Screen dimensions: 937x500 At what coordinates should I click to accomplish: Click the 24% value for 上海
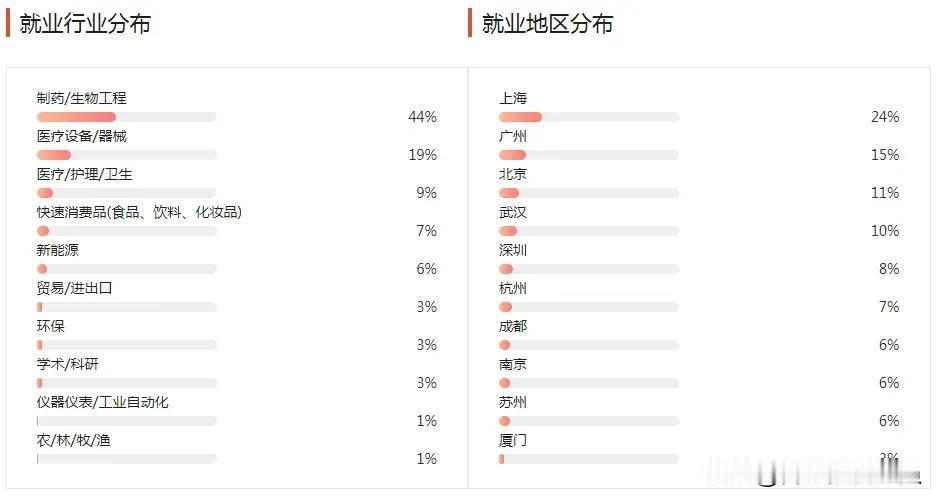[885, 117]
